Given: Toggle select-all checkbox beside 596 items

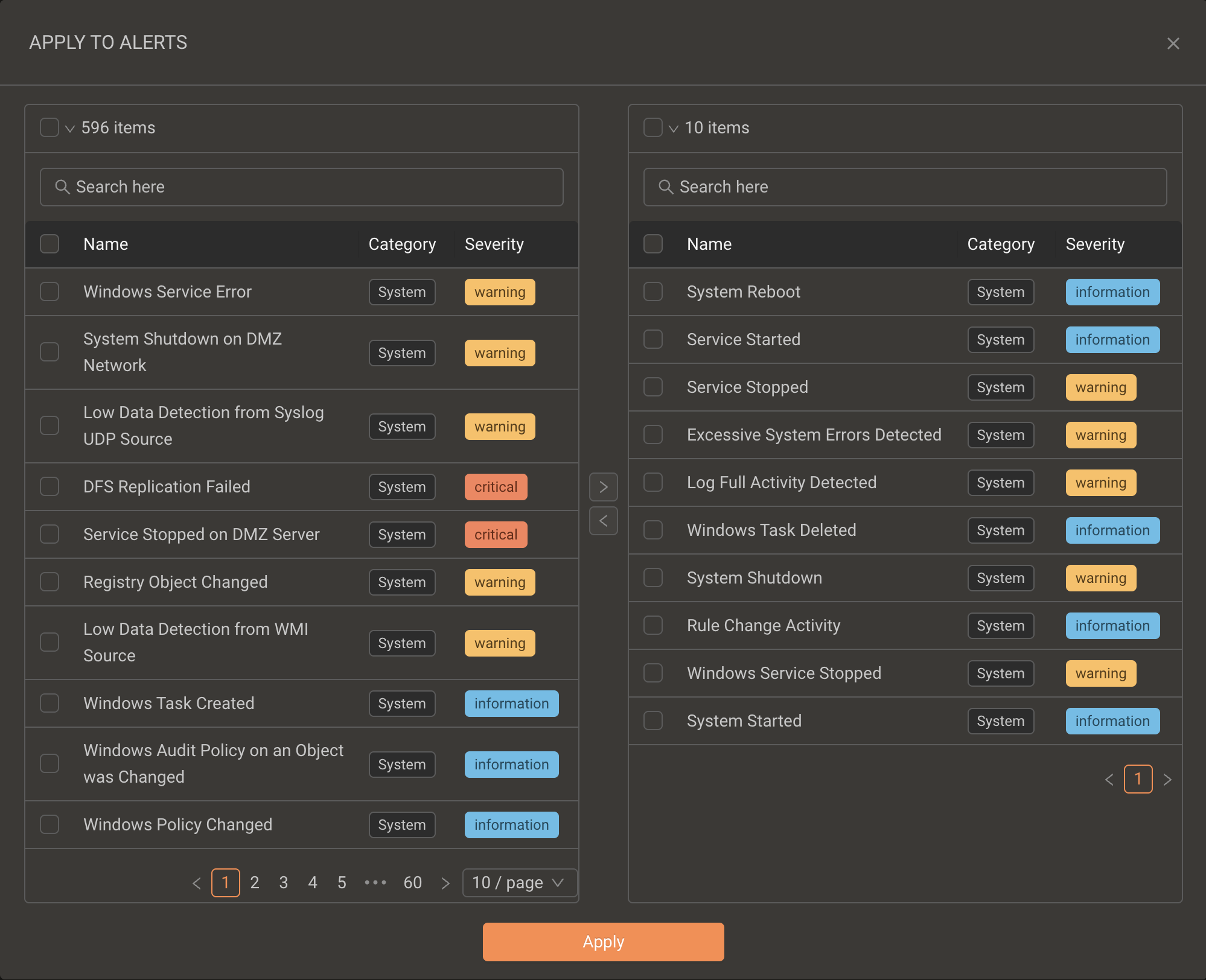Looking at the screenshot, I should (49, 127).
